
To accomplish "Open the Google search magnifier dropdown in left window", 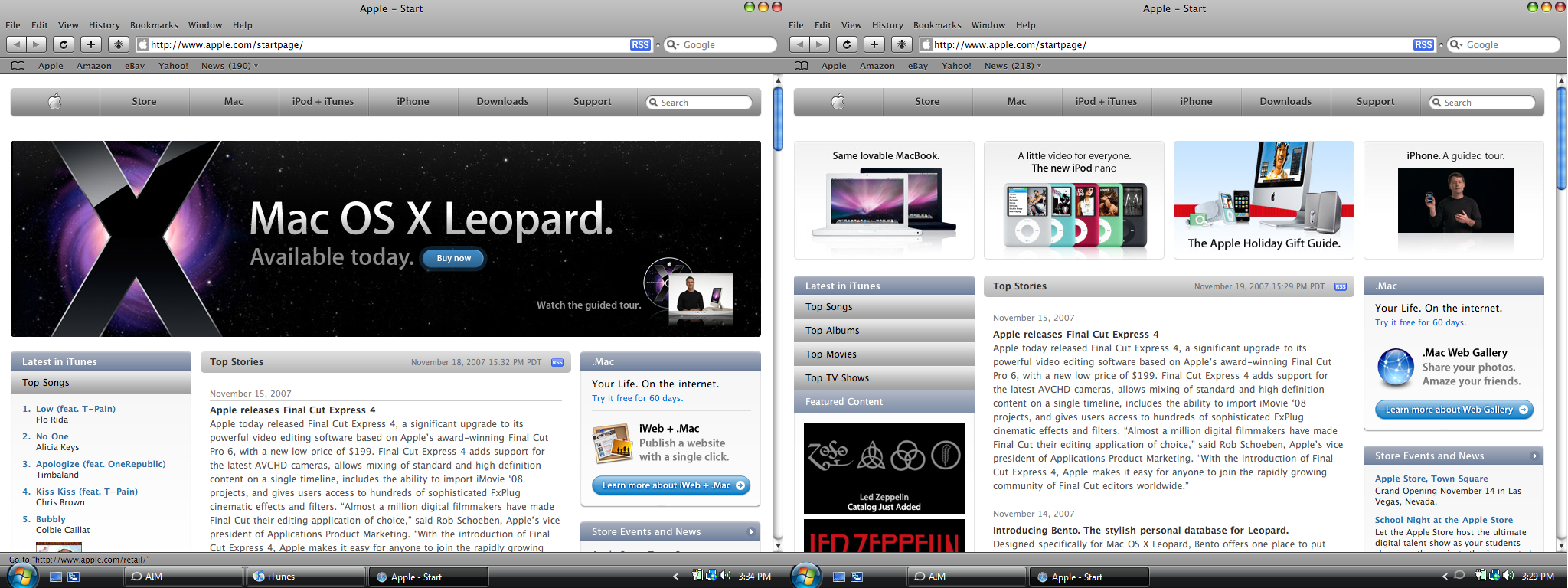I will 673,45.
